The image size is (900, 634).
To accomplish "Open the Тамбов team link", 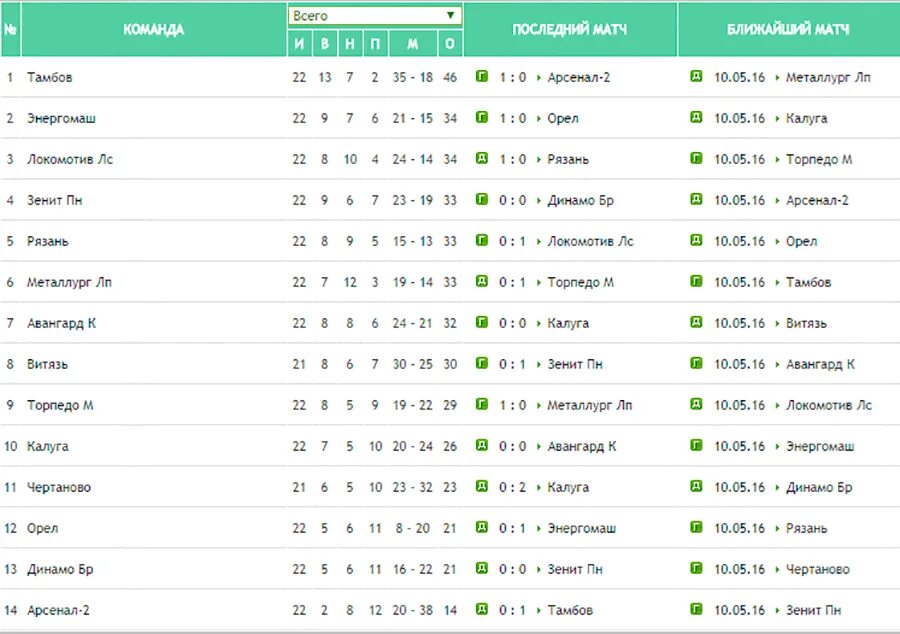I will coord(49,77).
